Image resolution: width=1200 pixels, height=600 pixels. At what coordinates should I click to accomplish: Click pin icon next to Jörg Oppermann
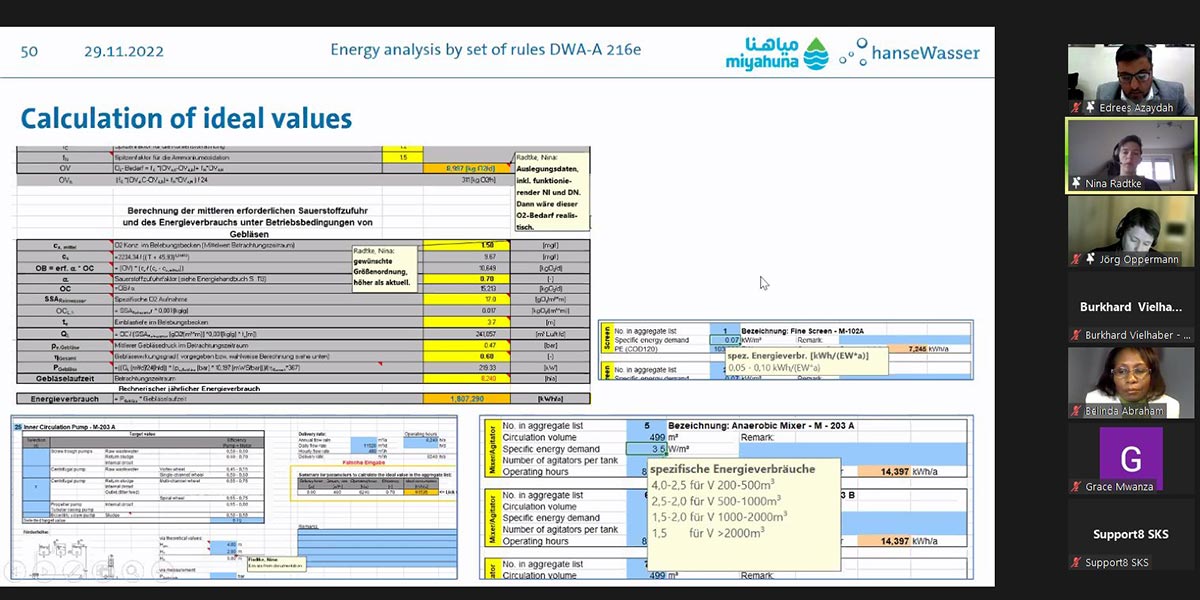click(x=1090, y=259)
